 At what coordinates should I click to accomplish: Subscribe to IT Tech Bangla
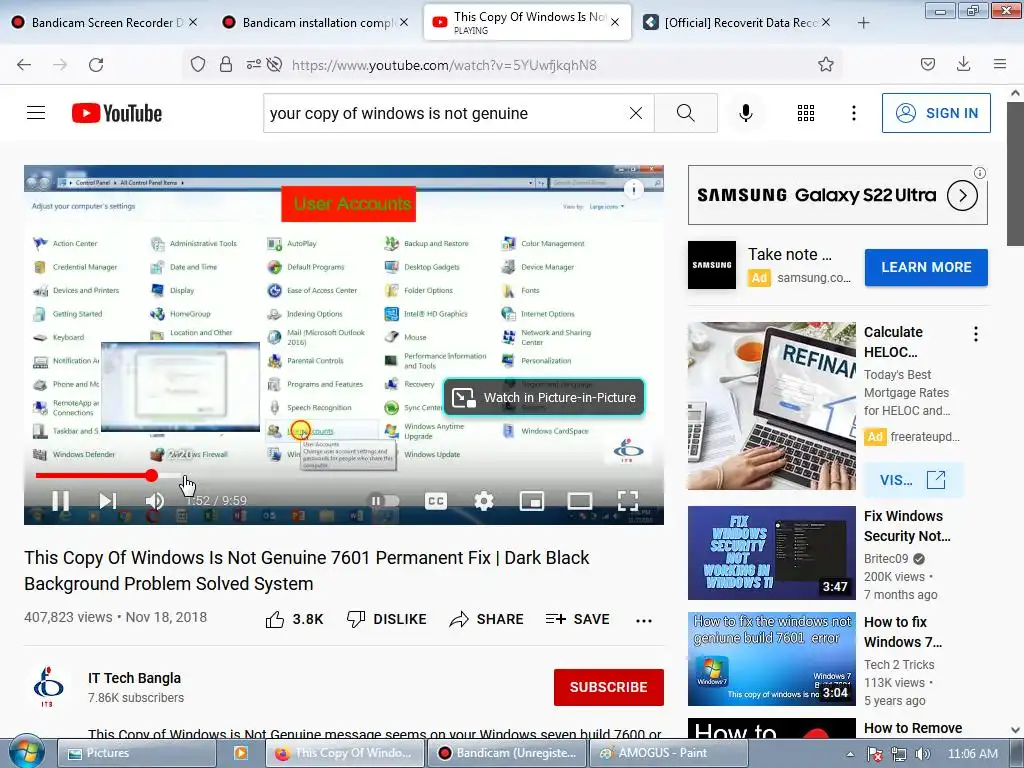tap(609, 687)
